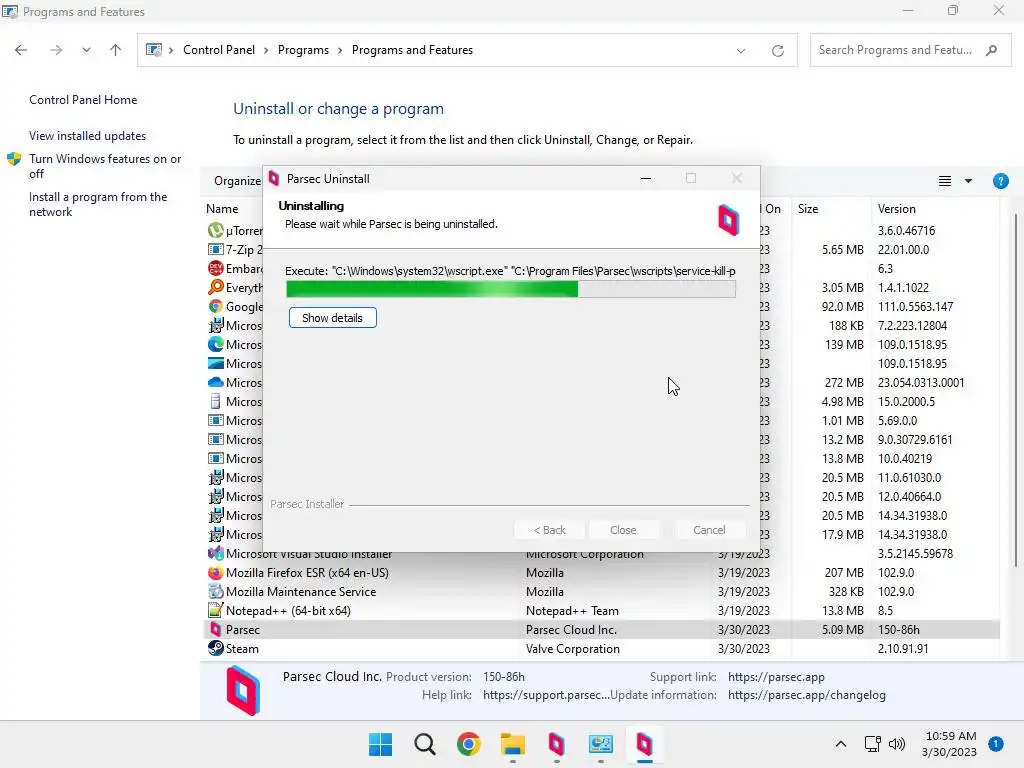Click version 3.6.0.46716 cell
Screen dimensions: 1024x768
click(x=906, y=231)
